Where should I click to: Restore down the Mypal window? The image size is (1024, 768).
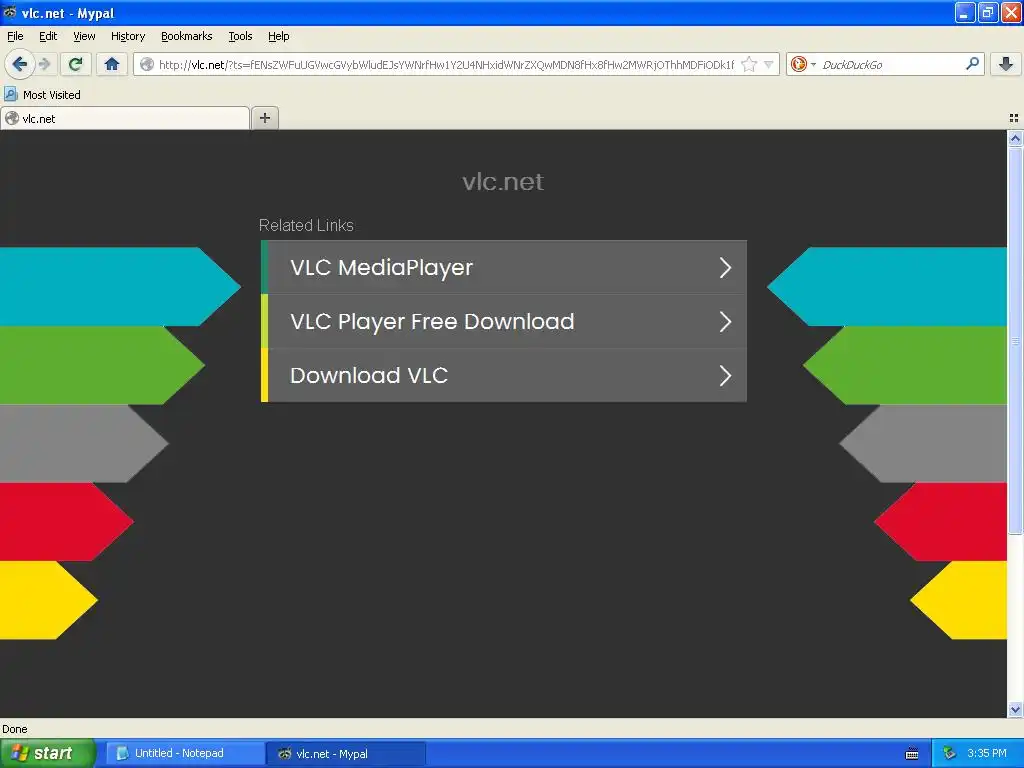988,12
